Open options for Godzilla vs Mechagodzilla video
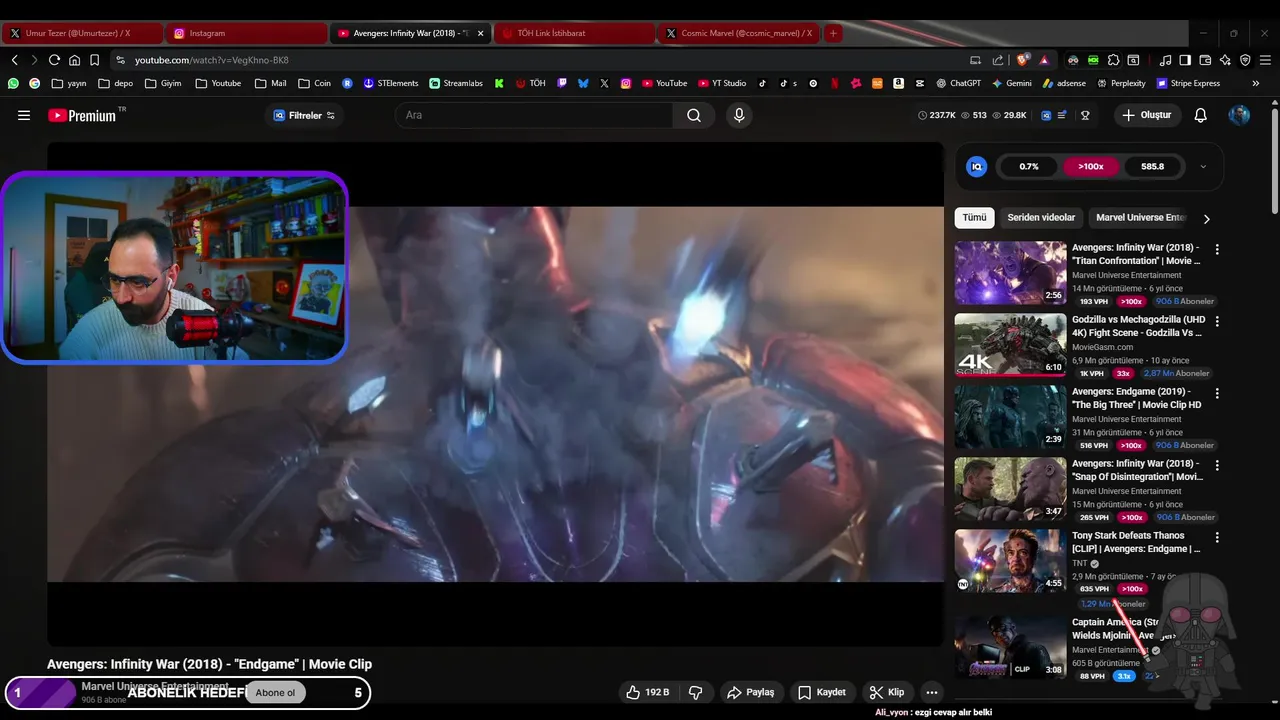This screenshot has width=1280, height=720. pos(1217,321)
